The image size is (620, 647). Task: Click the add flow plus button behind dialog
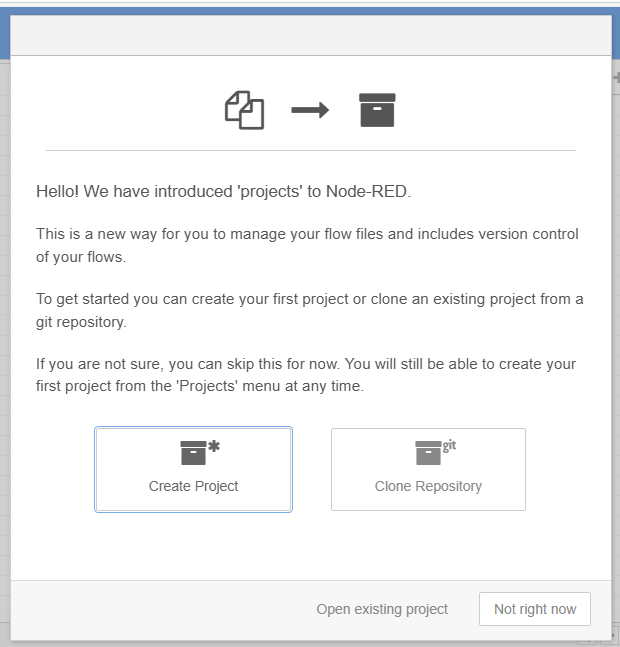point(615,77)
